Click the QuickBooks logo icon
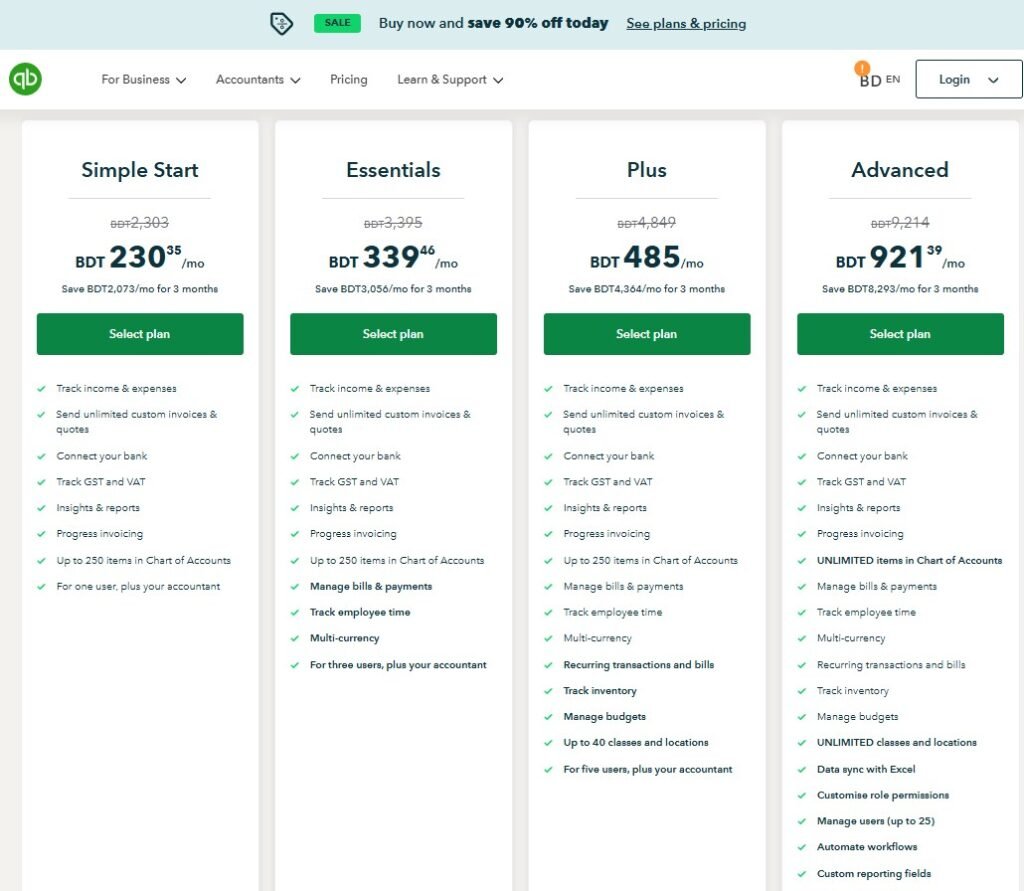Screen dimensions: 1024x891 point(25,79)
